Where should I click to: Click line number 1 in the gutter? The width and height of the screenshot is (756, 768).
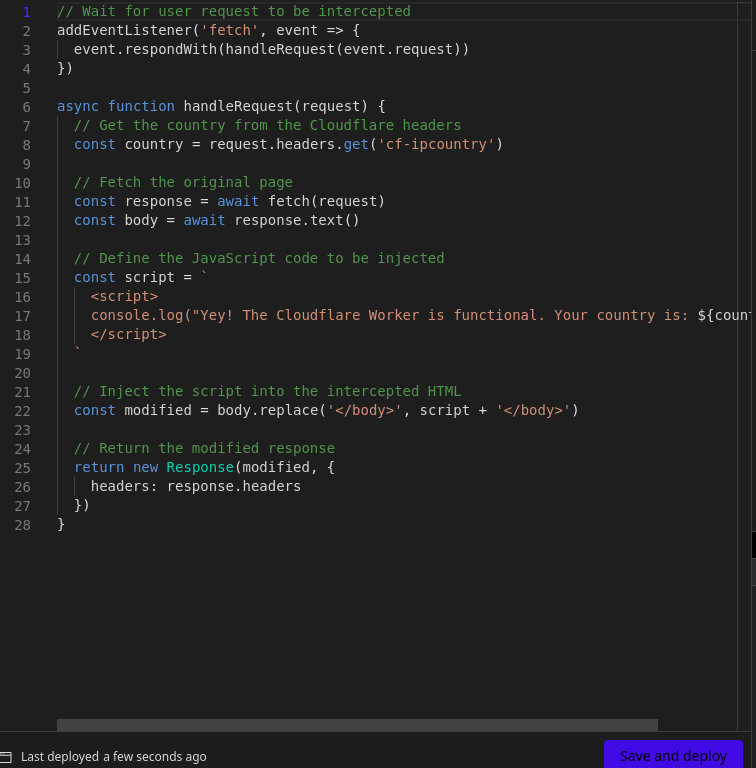(x=26, y=12)
